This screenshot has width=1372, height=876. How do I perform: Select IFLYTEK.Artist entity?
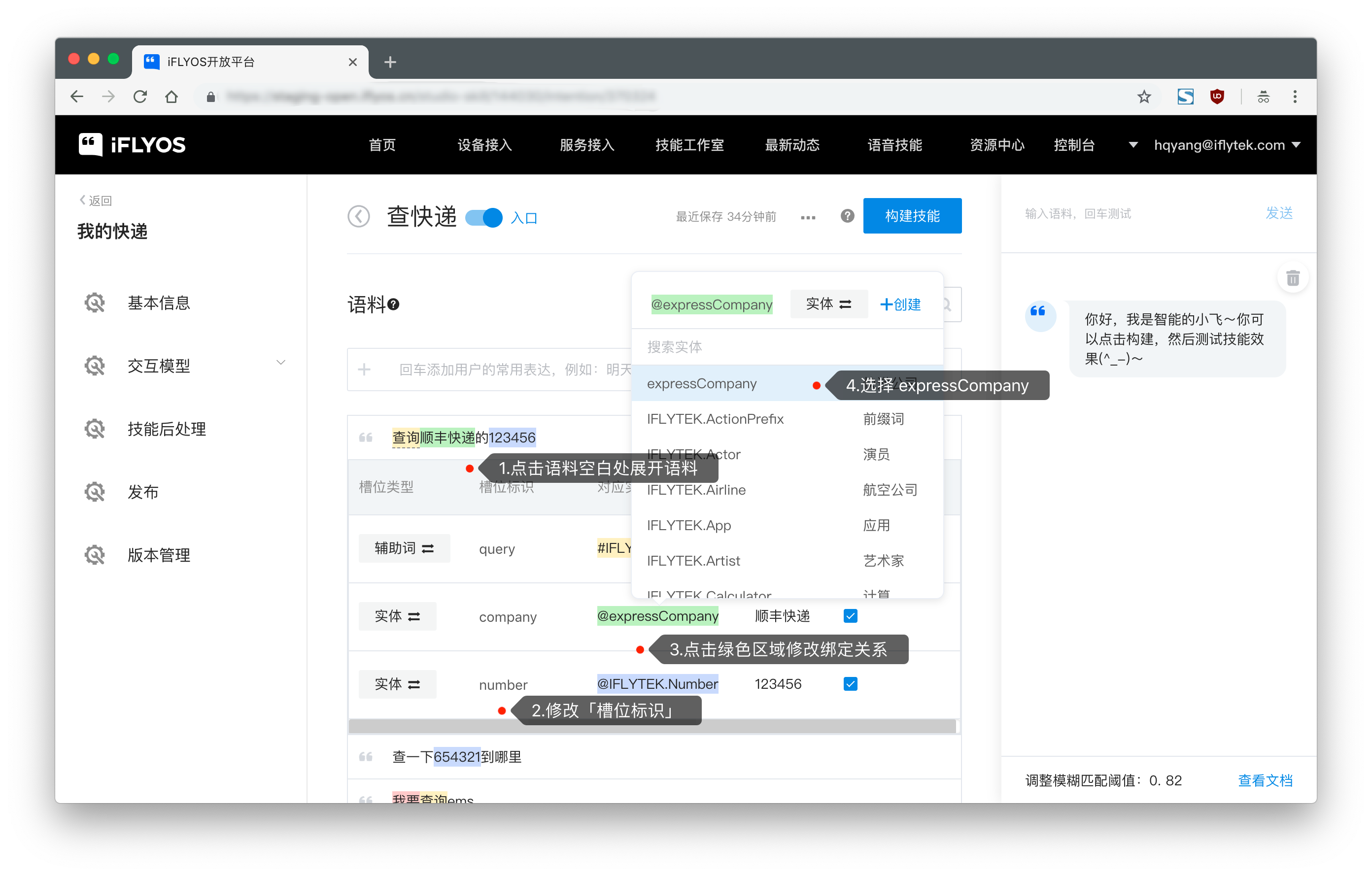click(788, 561)
